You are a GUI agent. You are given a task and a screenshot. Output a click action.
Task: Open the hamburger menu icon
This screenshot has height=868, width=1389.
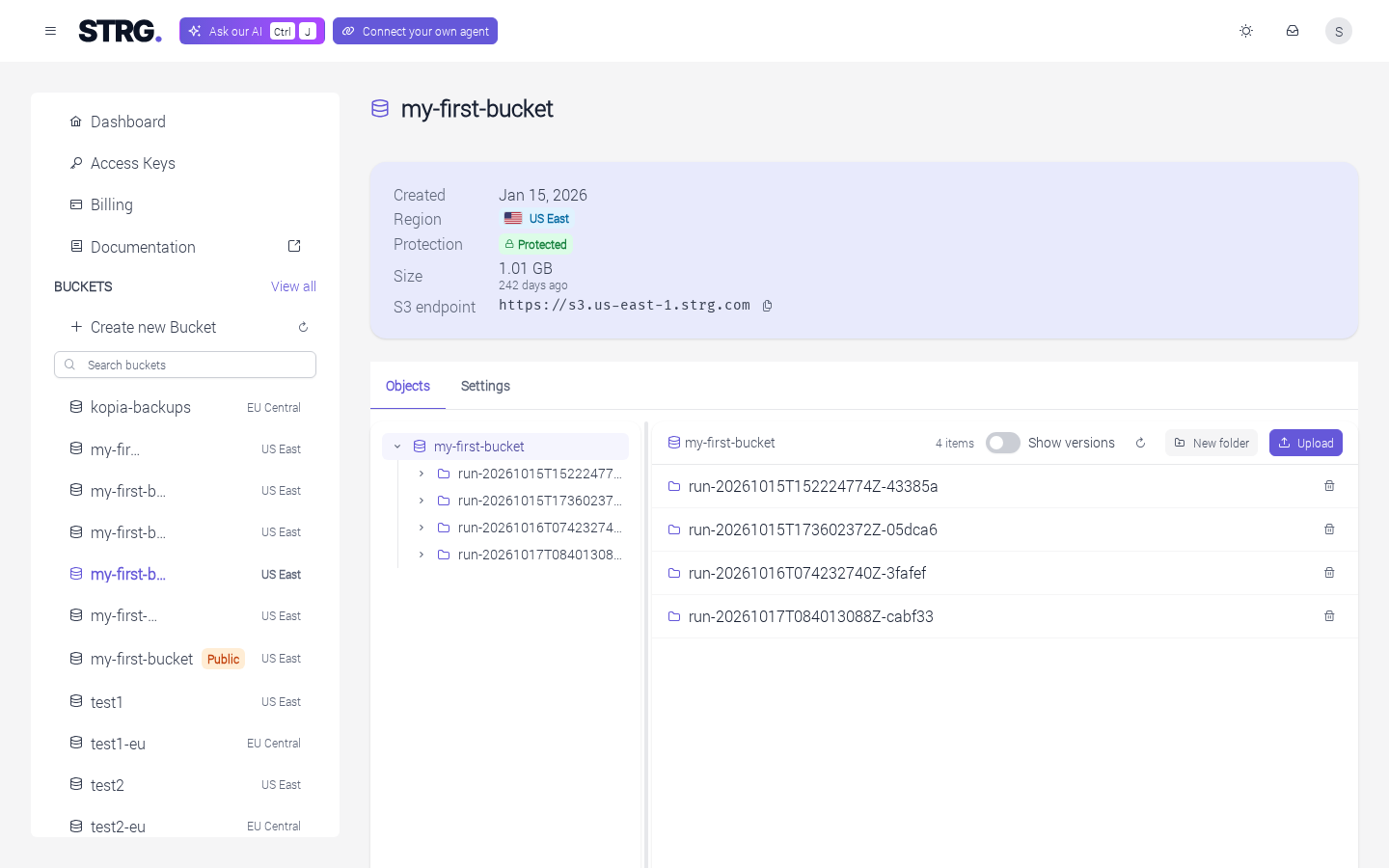tap(50, 31)
